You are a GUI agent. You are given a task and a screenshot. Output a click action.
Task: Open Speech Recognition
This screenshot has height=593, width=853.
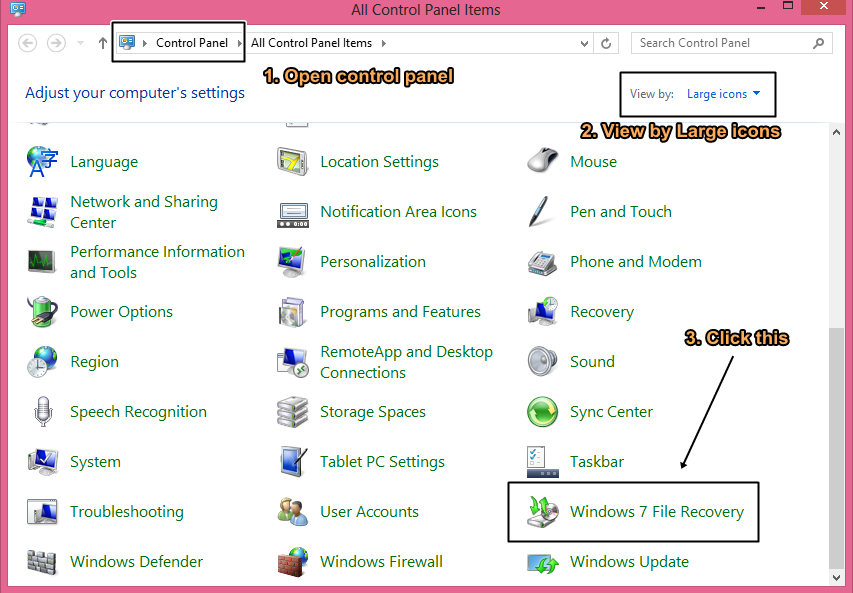point(139,411)
